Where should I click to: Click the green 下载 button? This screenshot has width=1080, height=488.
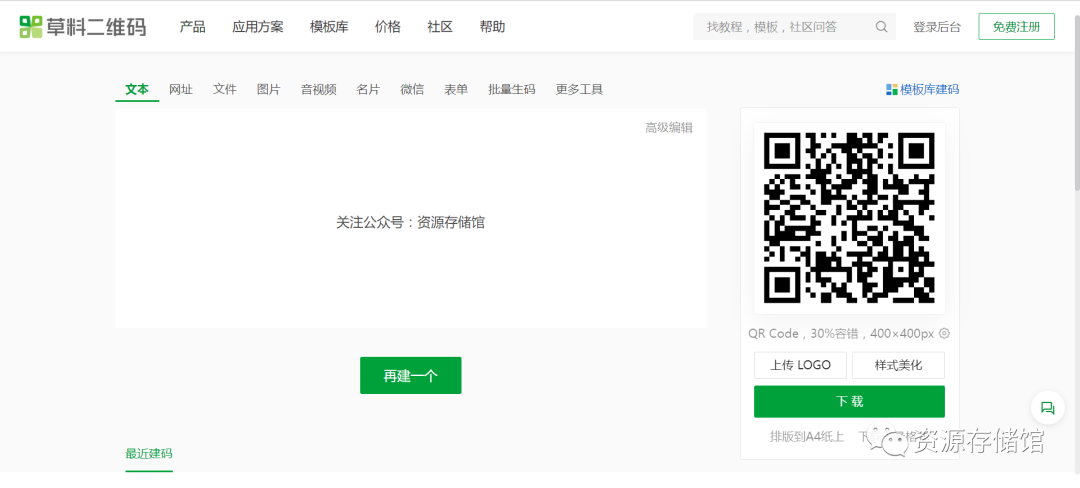[x=849, y=401]
